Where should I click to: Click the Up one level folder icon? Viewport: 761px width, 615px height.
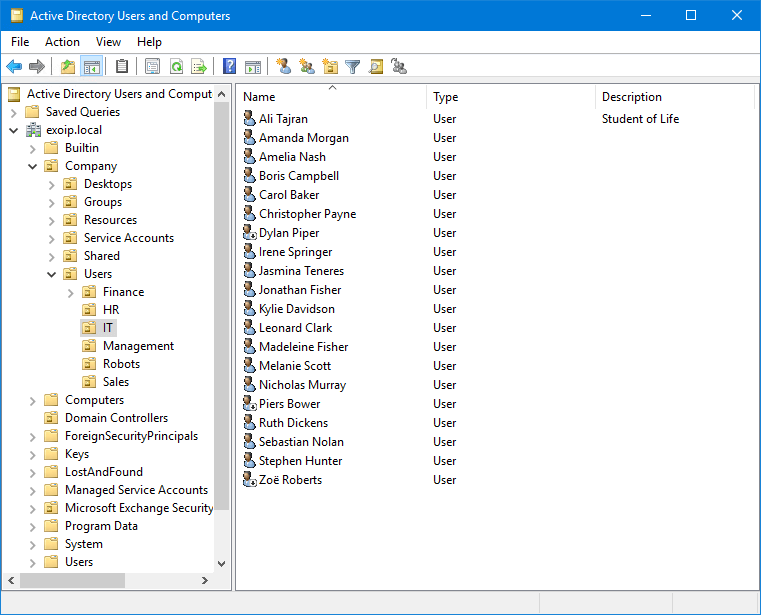click(x=68, y=67)
